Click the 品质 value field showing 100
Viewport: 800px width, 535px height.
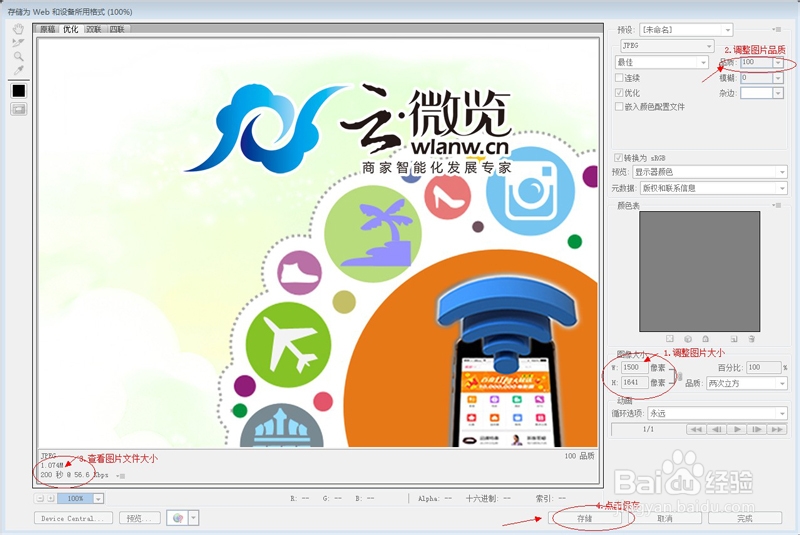click(756, 62)
